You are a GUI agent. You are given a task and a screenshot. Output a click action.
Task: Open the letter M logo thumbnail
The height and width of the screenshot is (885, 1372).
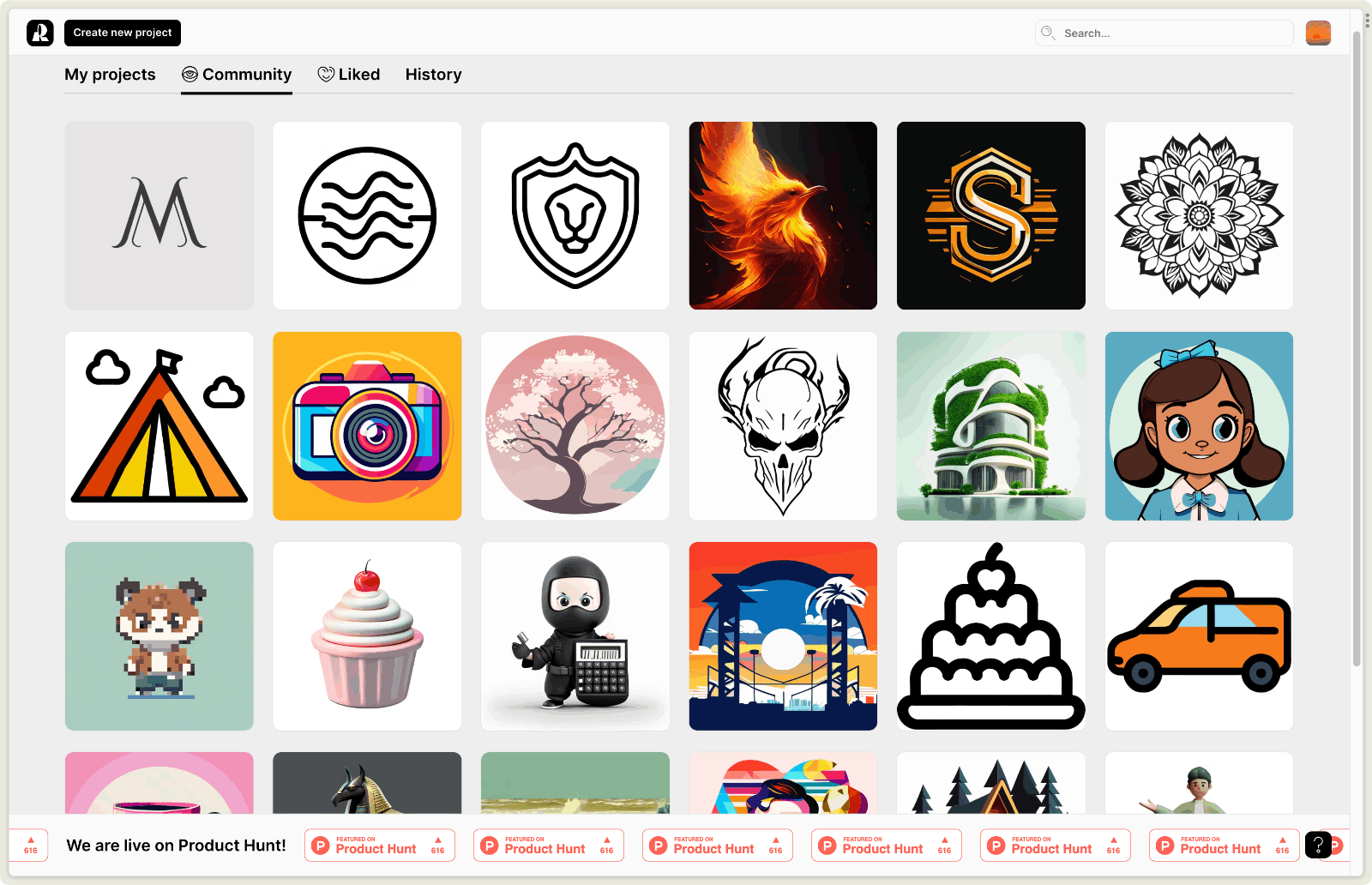click(159, 215)
